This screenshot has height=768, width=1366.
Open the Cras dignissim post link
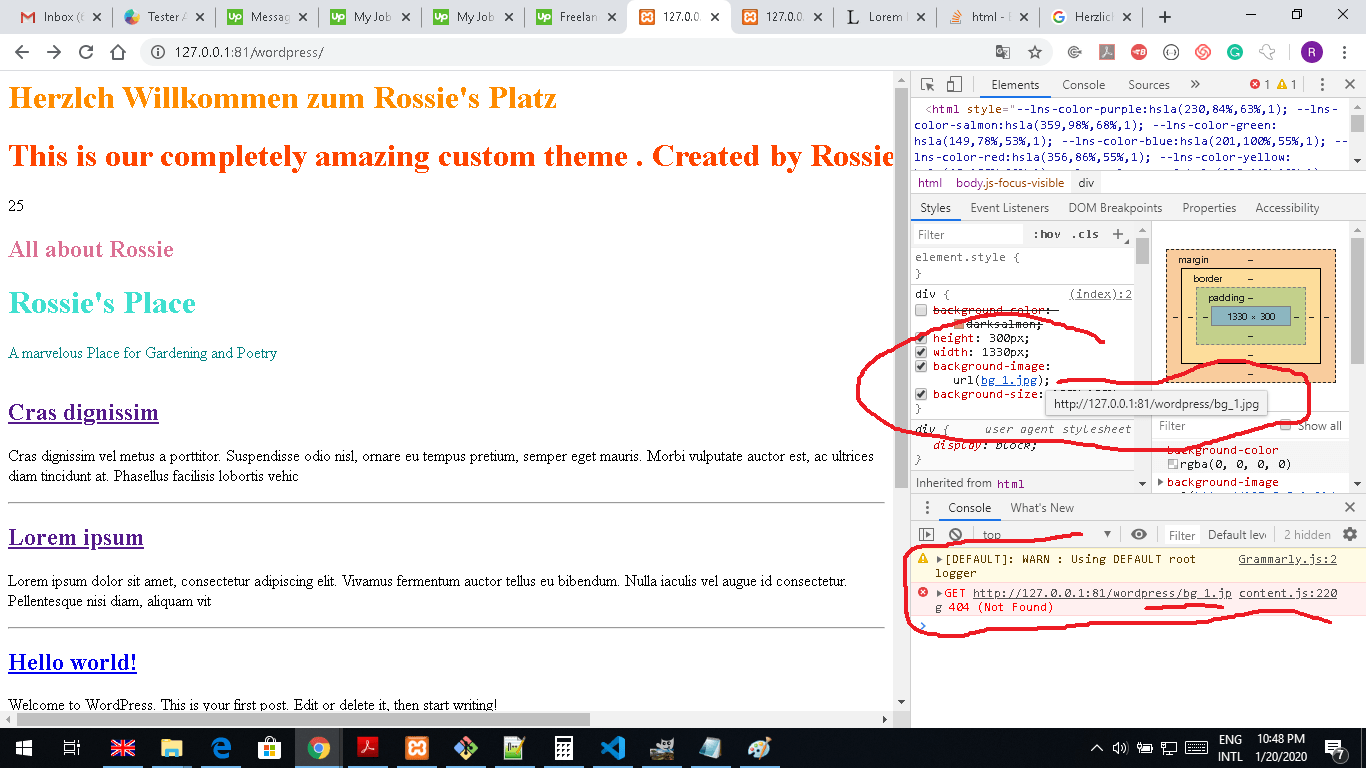point(83,413)
